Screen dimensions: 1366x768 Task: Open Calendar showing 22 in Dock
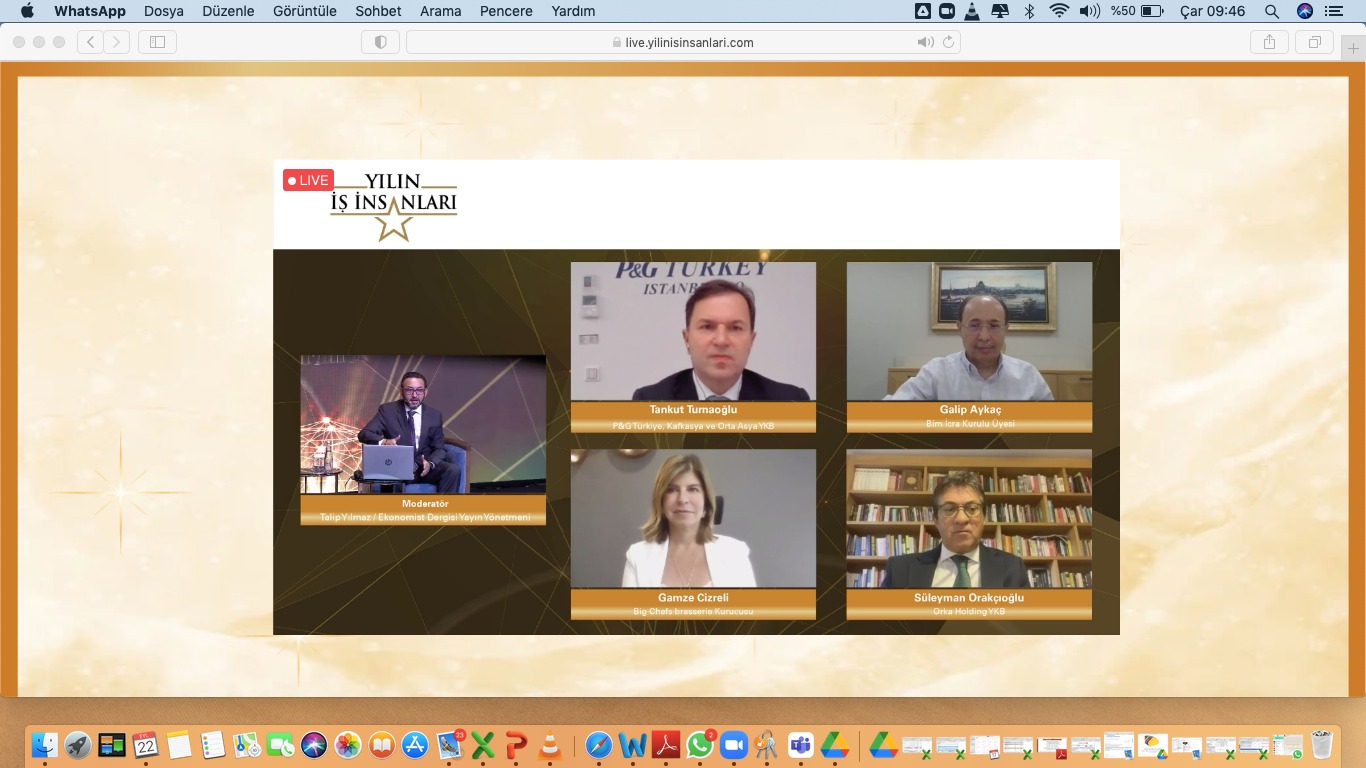pos(146,745)
